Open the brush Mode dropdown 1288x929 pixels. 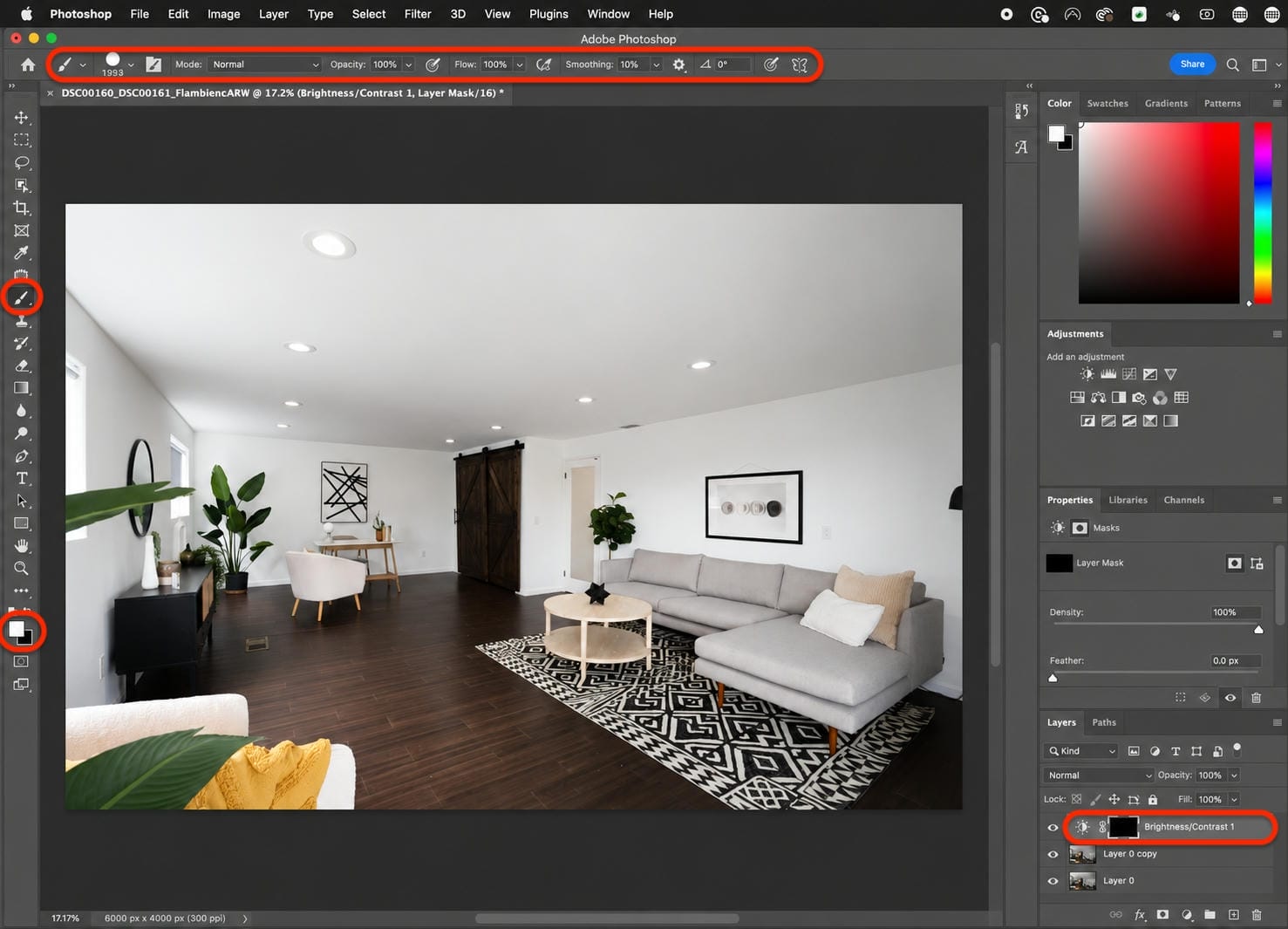(265, 65)
